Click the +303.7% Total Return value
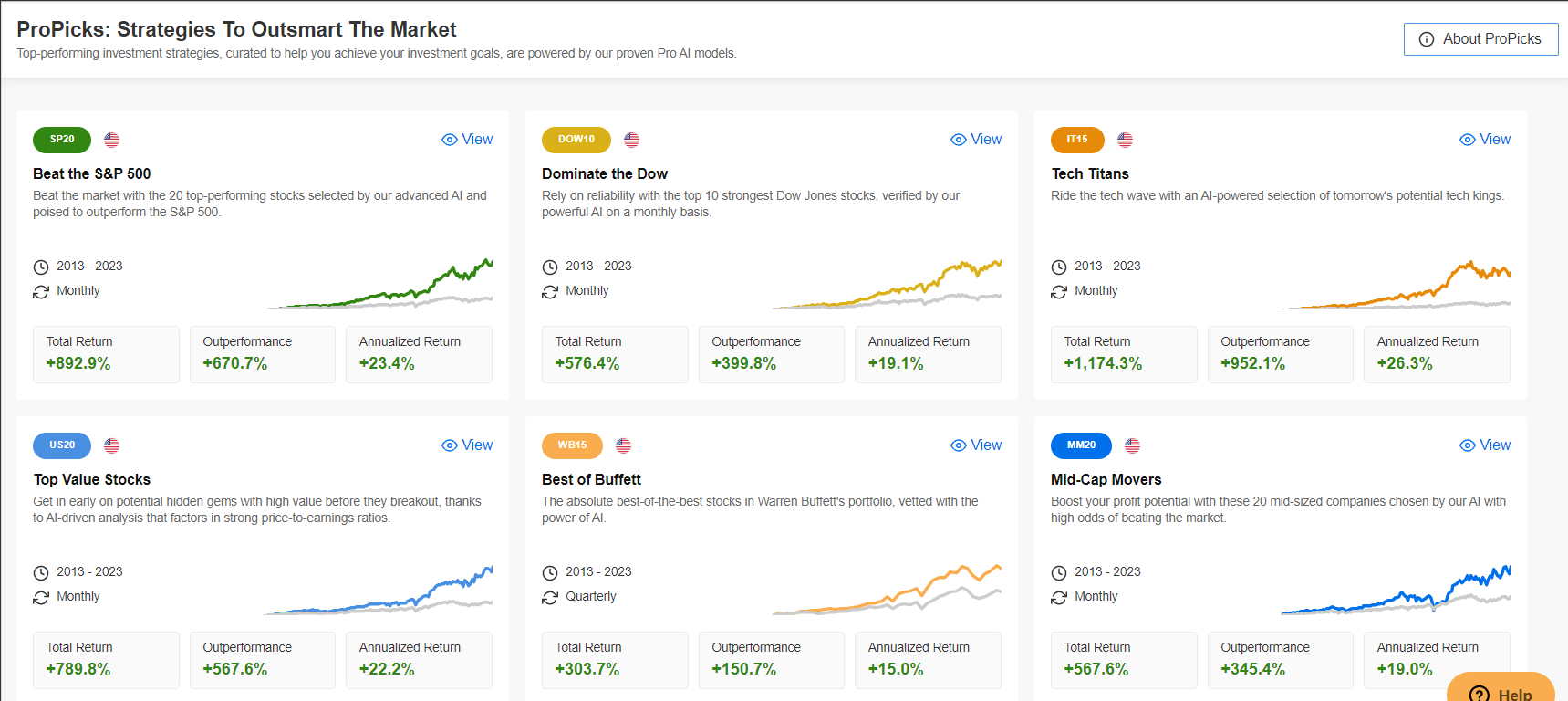The width and height of the screenshot is (1568, 701). tap(587, 669)
